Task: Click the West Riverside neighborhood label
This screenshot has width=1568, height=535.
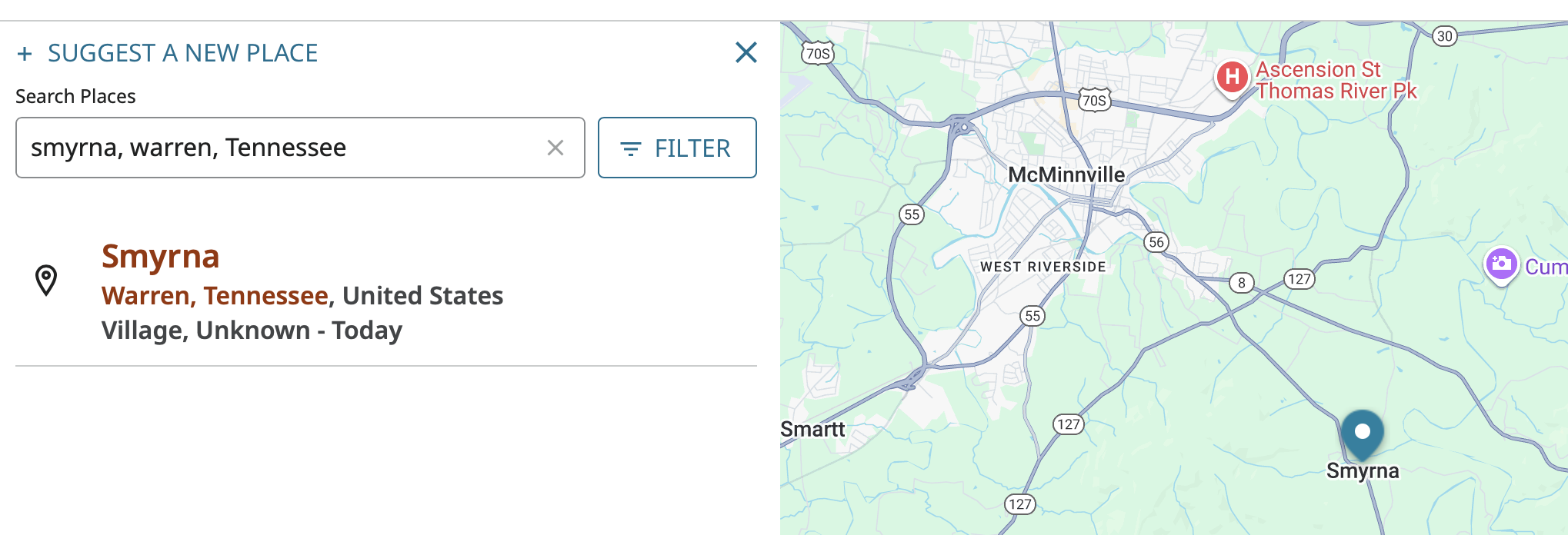Action: [x=1043, y=267]
